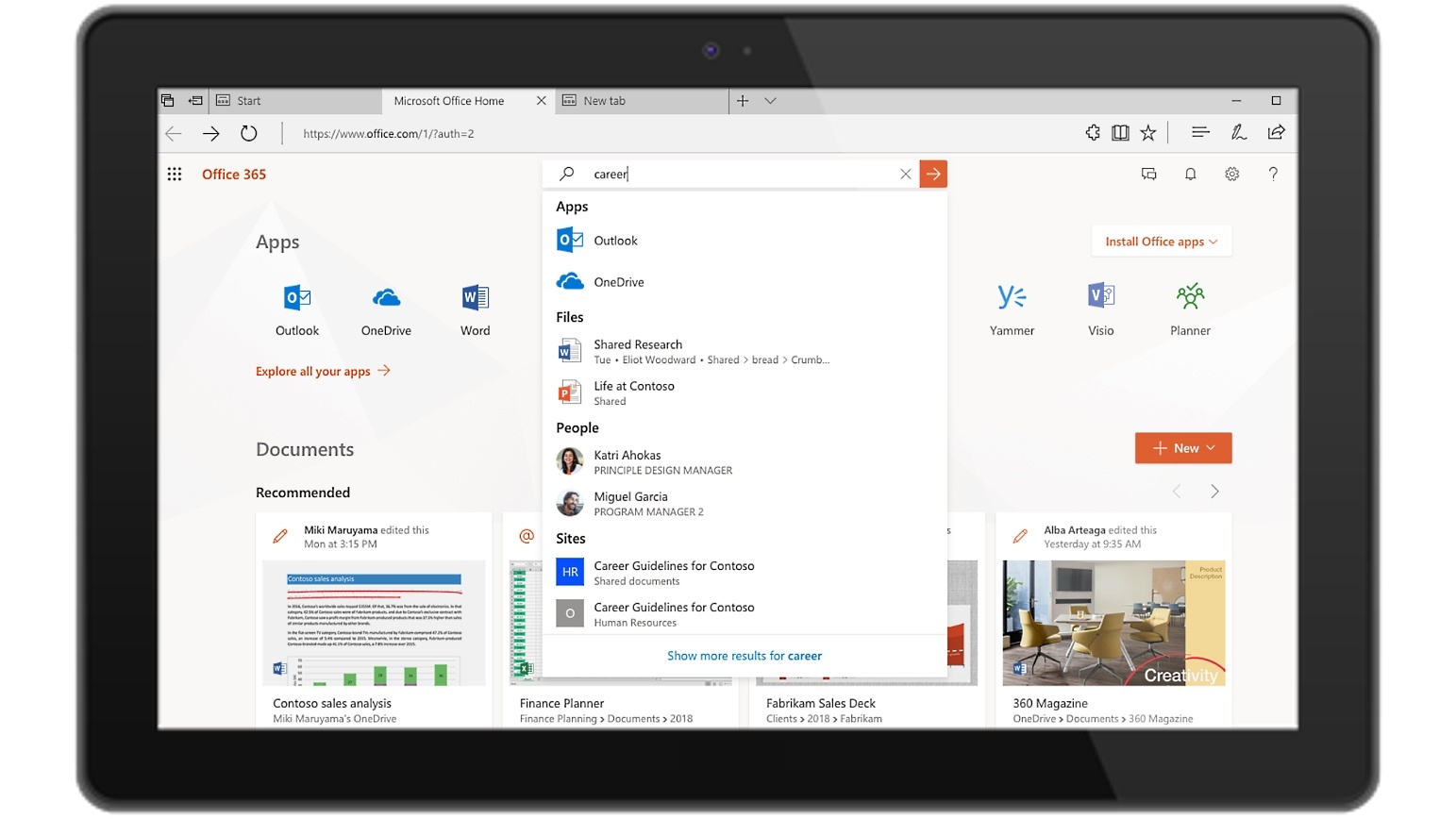Open browser extensions puzzle icon
The width and height of the screenshot is (1456, 819).
tap(1093, 133)
